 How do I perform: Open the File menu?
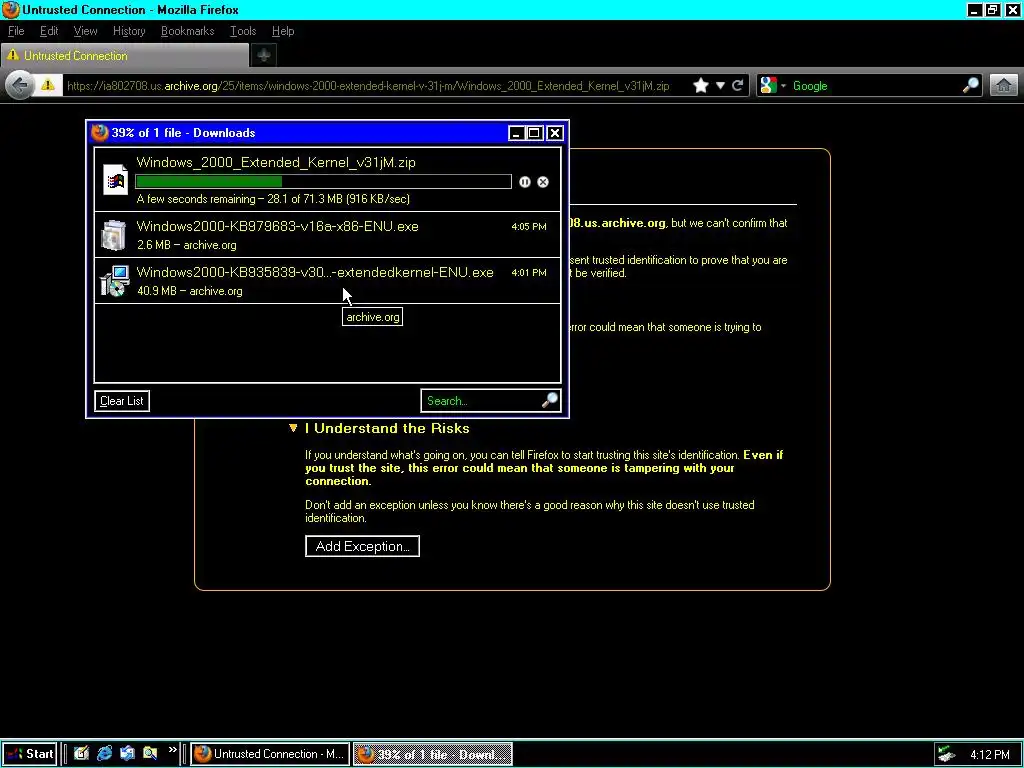coord(16,31)
